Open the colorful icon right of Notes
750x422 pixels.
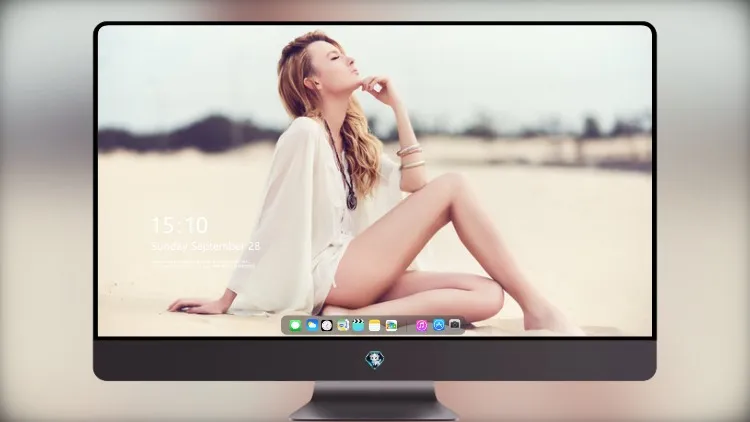pyautogui.click(x=391, y=325)
